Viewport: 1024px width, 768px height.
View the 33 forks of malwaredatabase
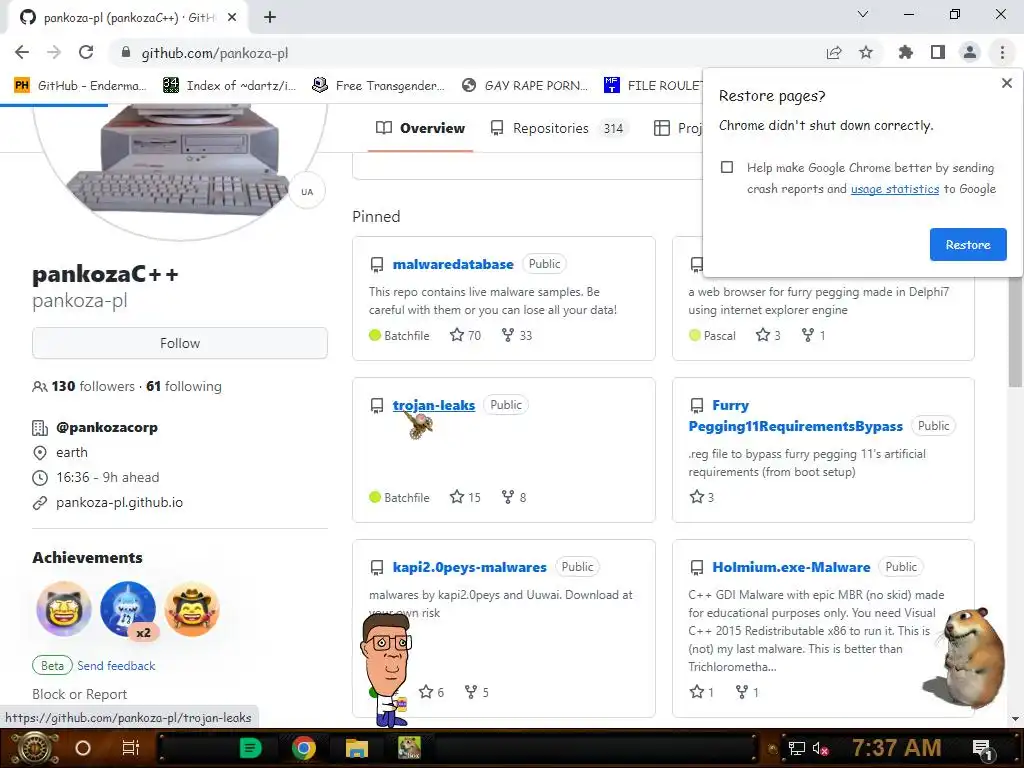click(517, 335)
